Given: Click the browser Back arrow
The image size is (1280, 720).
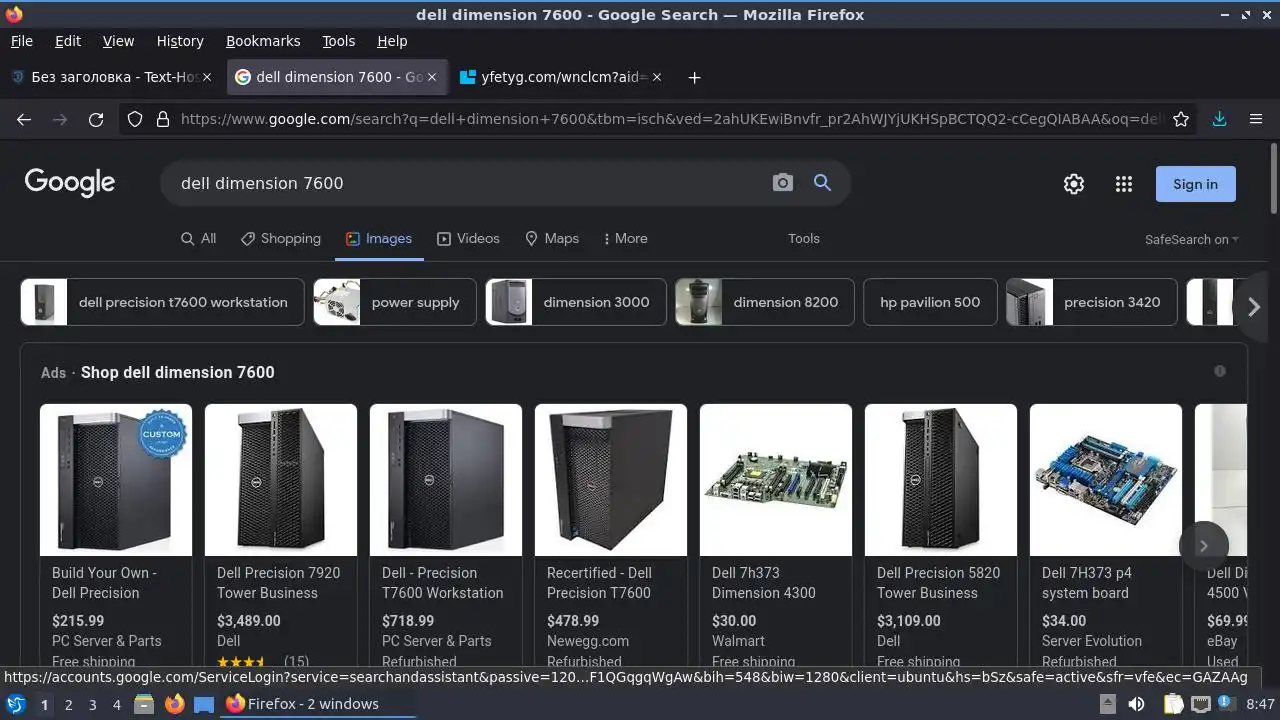Looking at the screenshot, I should 24,119.
